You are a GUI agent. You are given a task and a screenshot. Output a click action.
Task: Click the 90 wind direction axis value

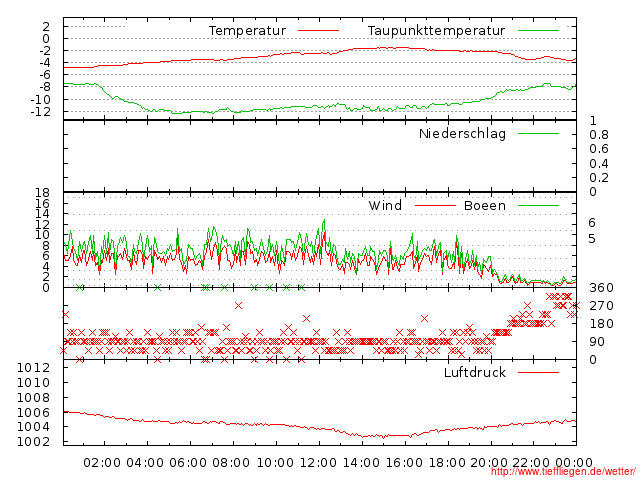pos(597,342)
